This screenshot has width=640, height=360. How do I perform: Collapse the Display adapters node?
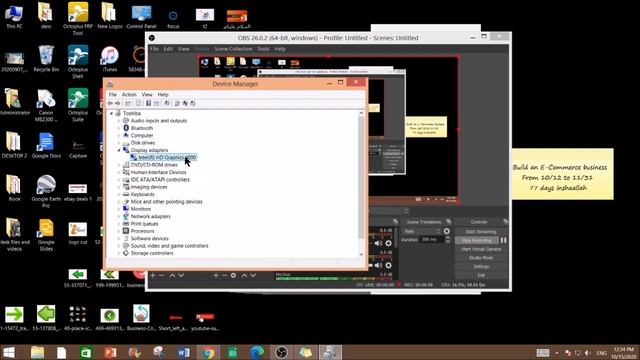click(x=119, y=150)
